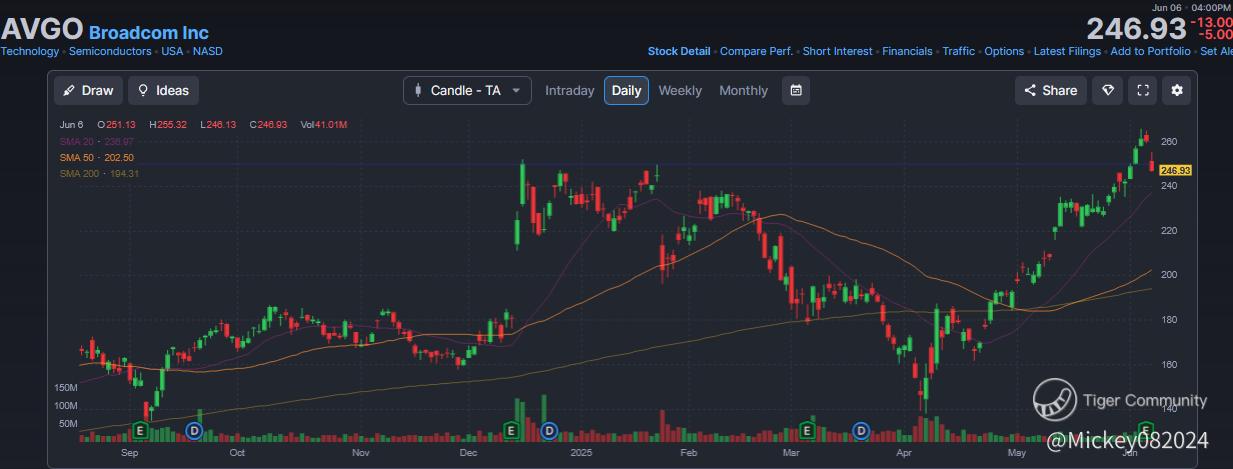The width and height of the screenshot is (1233, 469).
Task: Click the AVGO ticker symbol
Action: coord(41,30)
